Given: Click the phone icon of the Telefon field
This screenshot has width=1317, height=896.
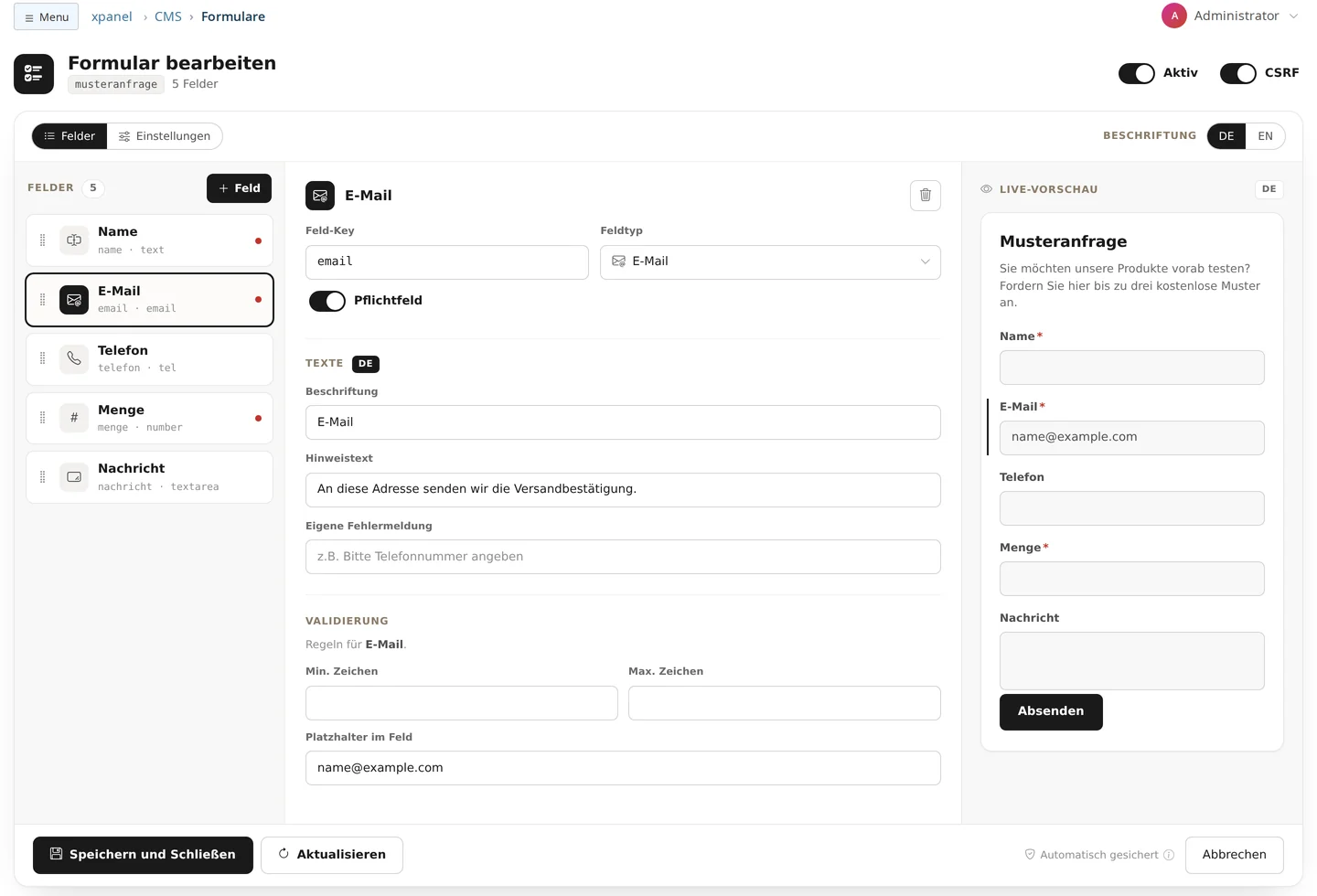Looking at the screenshot, I should (x=74, y=359).
